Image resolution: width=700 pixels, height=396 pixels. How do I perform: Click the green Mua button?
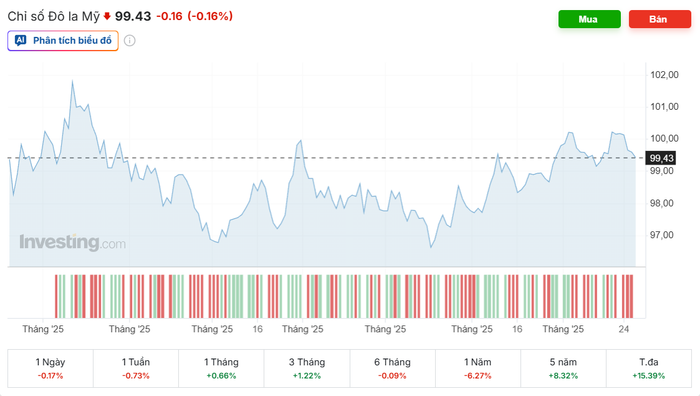pyautogui.click(x=589, y=19)
